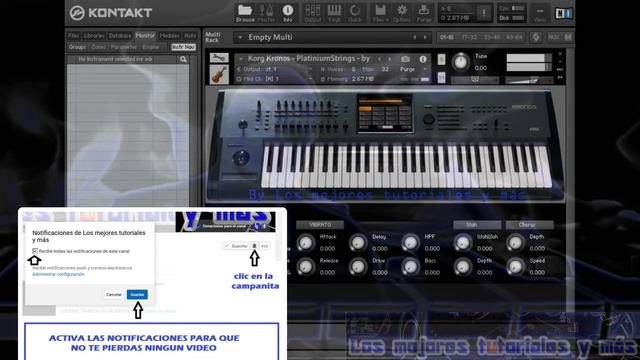Switch to the Database browser tab
The height and width of the screenshot is (360, 640).
point(120,36)
